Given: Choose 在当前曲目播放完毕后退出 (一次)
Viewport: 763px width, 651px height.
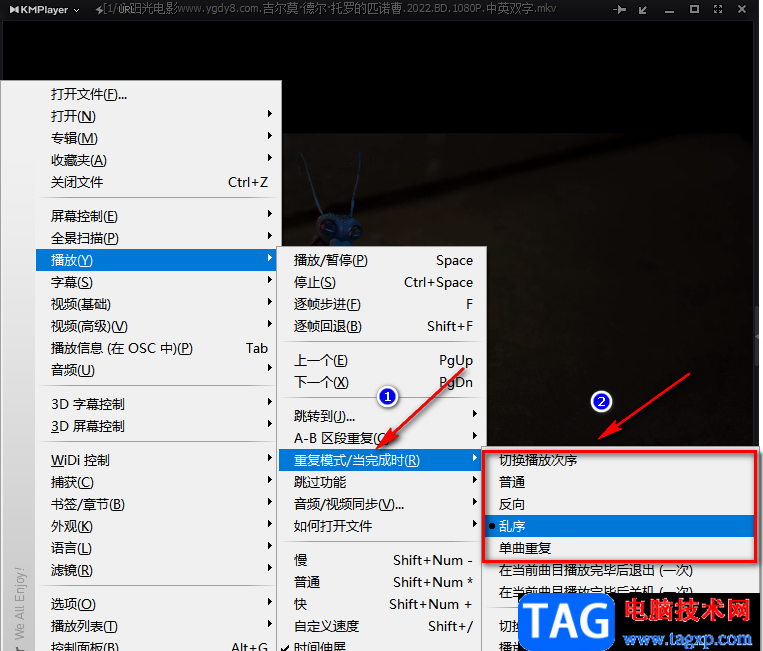Looking at the screenshot, I should coord(621,570).
